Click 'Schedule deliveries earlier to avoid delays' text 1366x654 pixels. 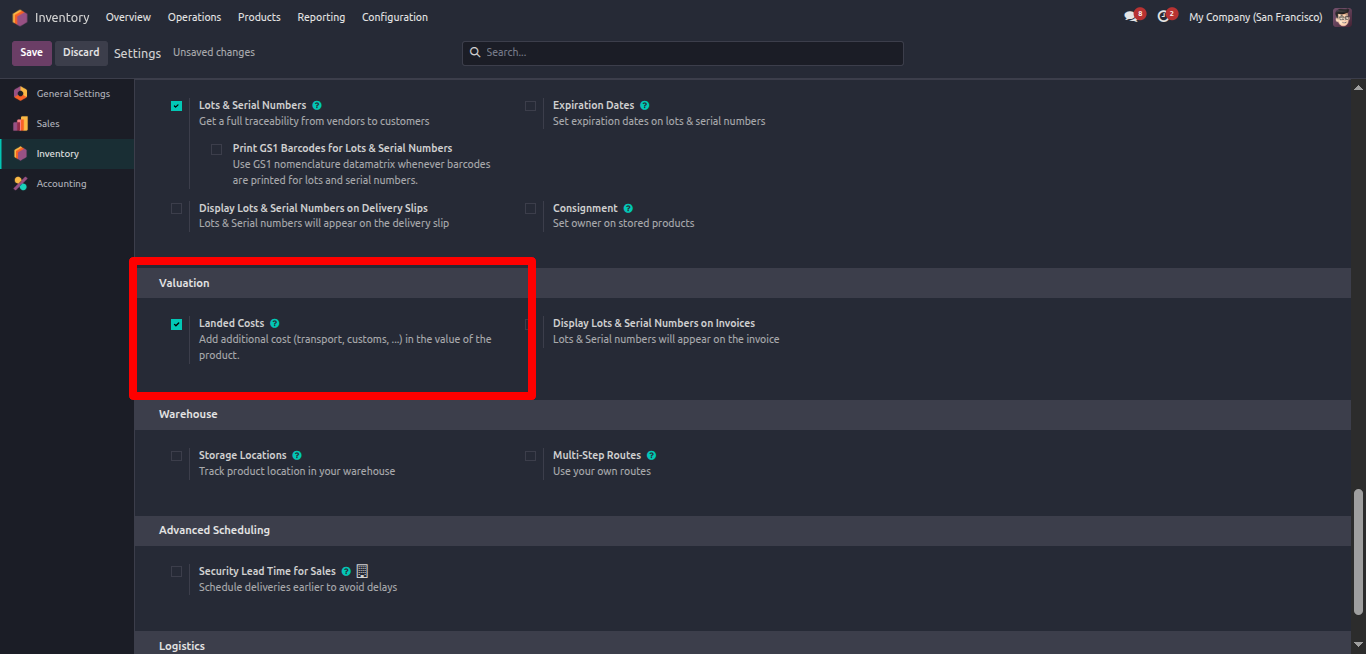pos(298,587)
